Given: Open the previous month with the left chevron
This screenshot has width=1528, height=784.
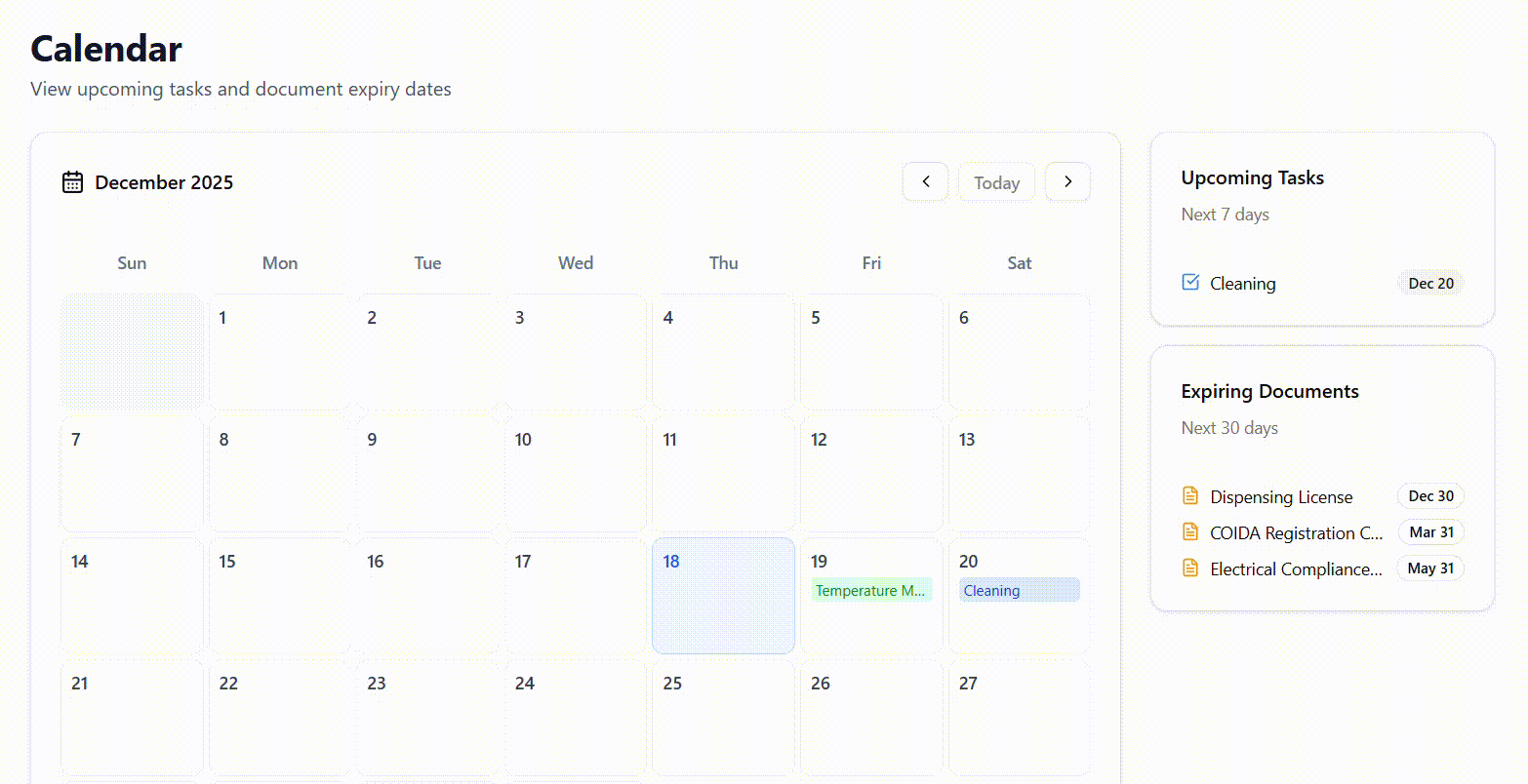Looking at the screenshot, I should click(925, 181).
